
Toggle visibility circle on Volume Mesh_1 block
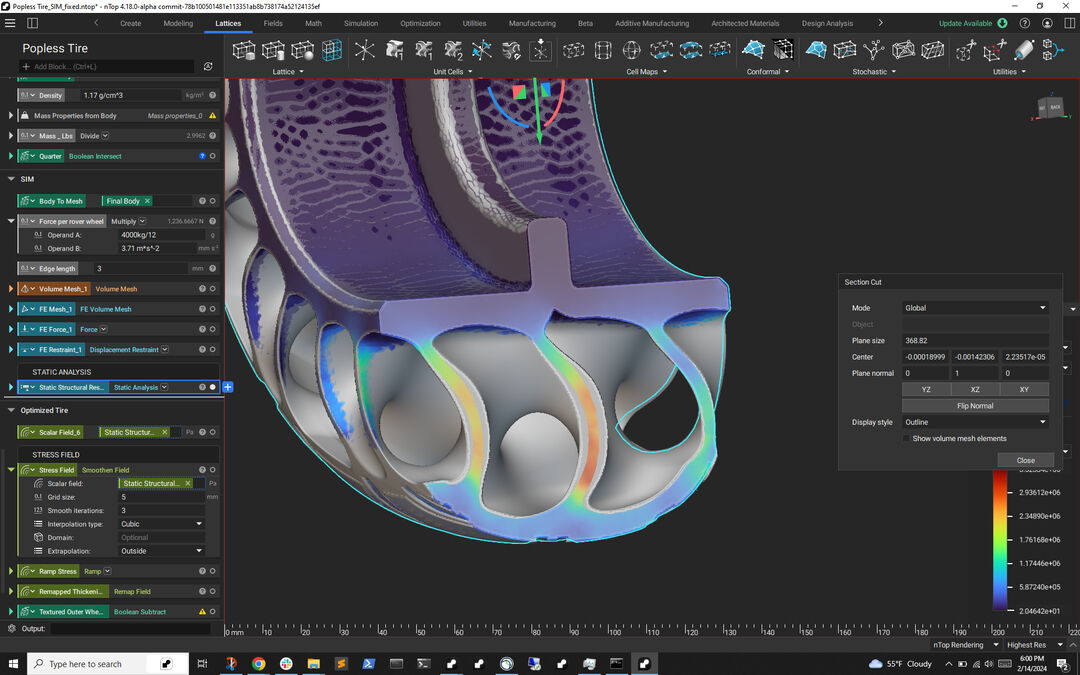click(213, 289)
